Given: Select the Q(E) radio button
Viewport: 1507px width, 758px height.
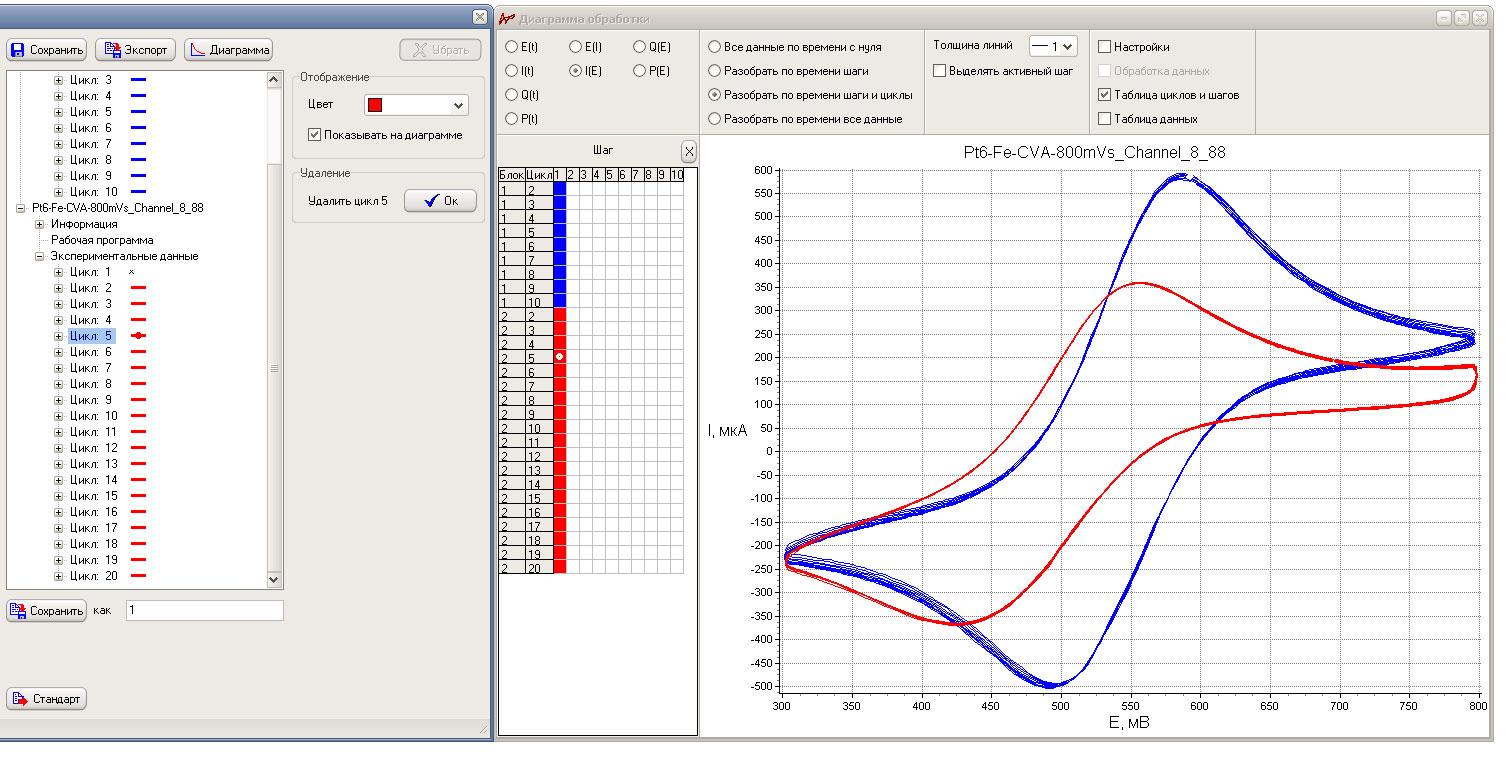Looking at the screenshot, I should [x=640, y=47].
